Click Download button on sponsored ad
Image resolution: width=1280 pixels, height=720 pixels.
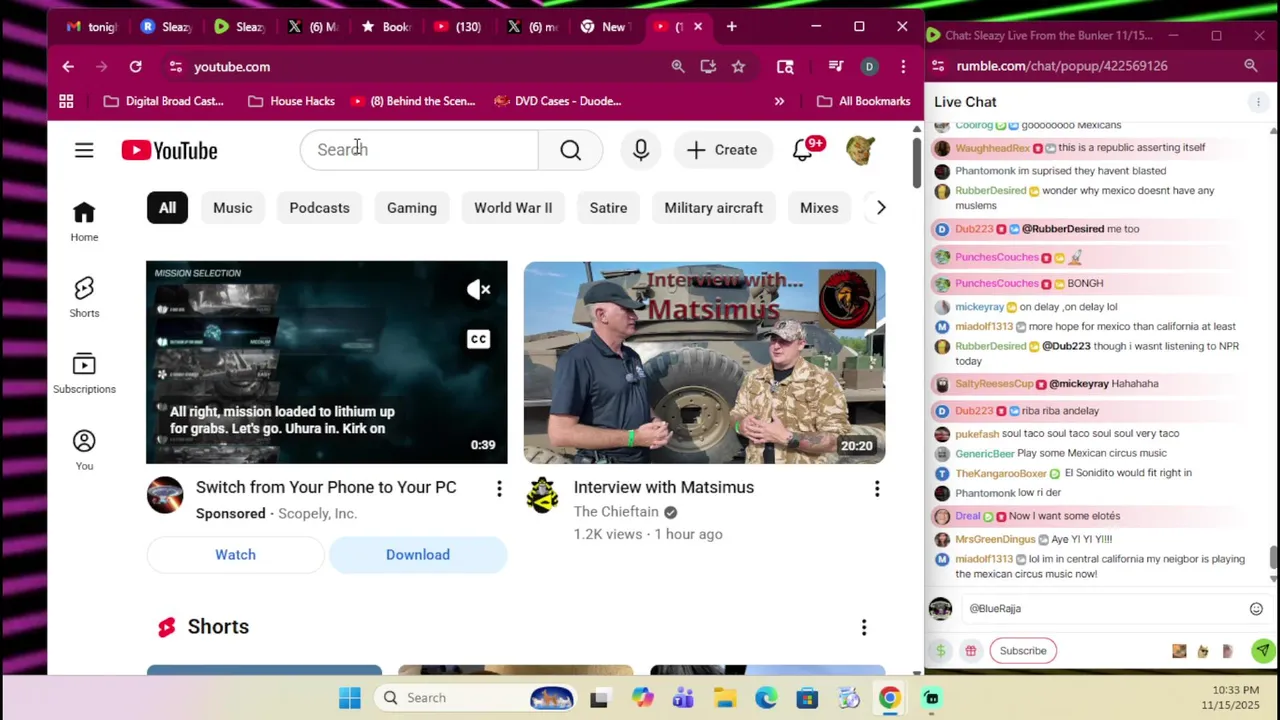click(x=418, y=555)
